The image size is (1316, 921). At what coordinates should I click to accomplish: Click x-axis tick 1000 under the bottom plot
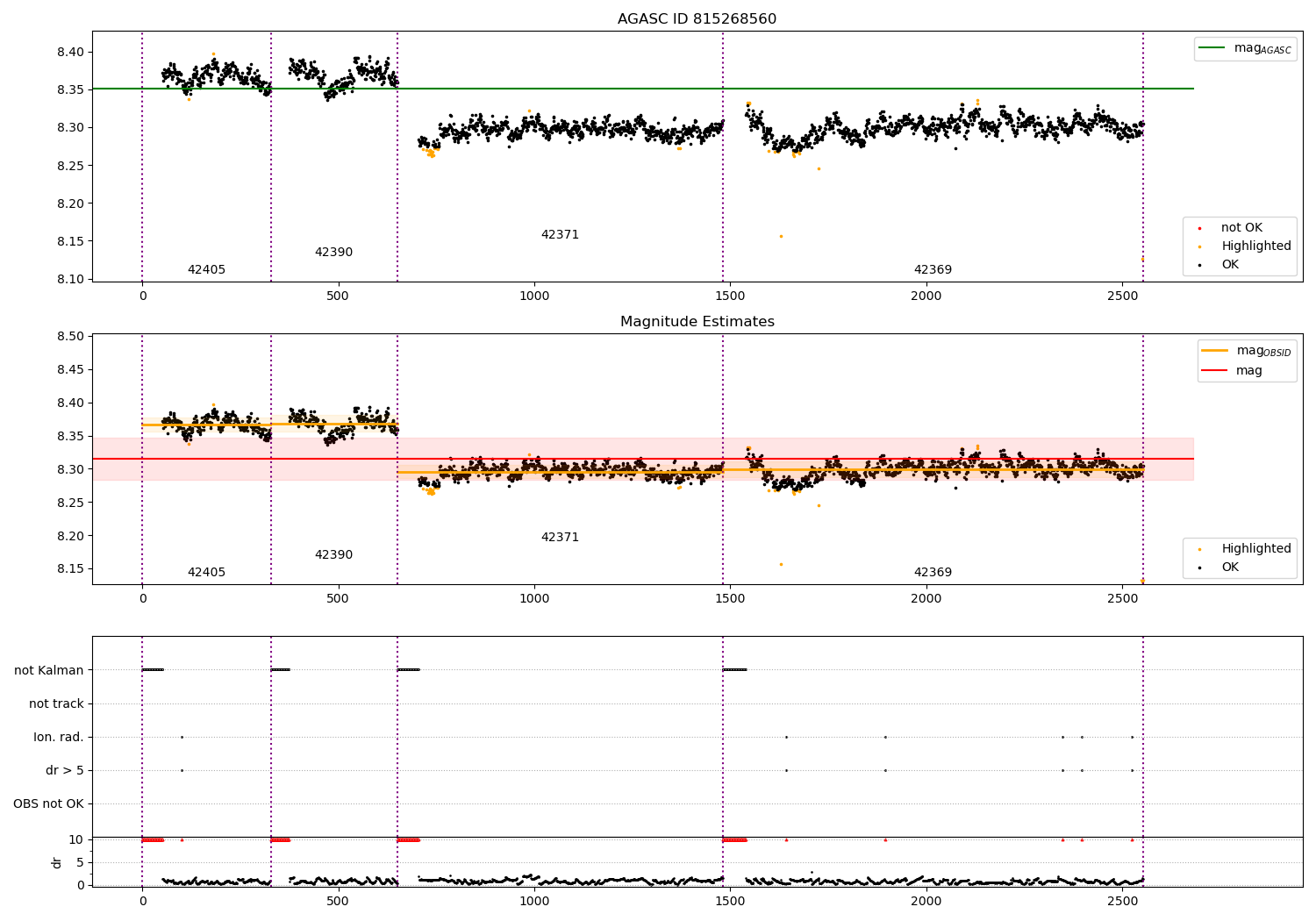[x=534, y=901]
